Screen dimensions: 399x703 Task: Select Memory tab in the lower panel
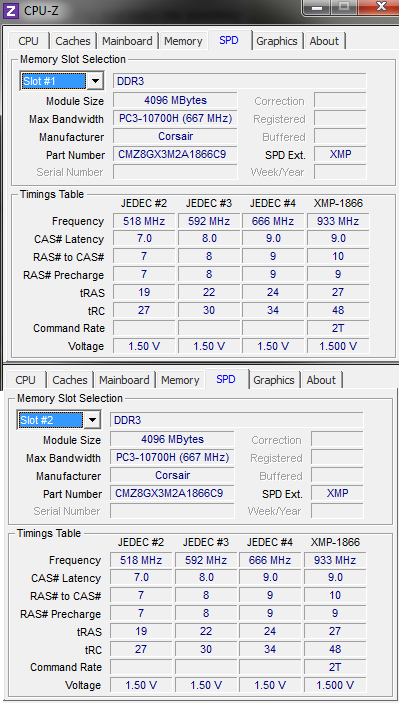tap(180, 380)
